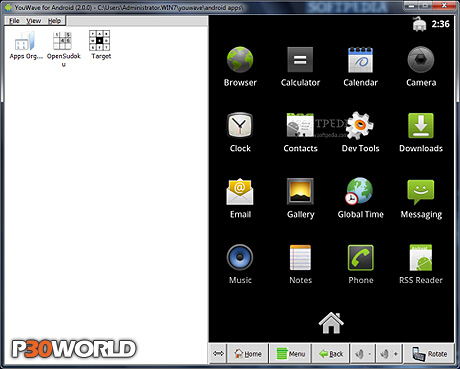Open the Contacts app
460x369 pixels.
(x=300, y=125)
